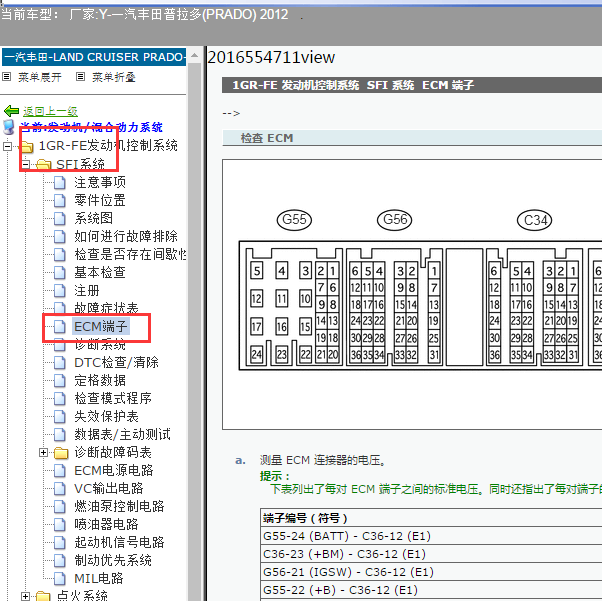Click the 菜单折叠 text link
This screenshot has height=601, width=602.
click(x=114, y=77)
